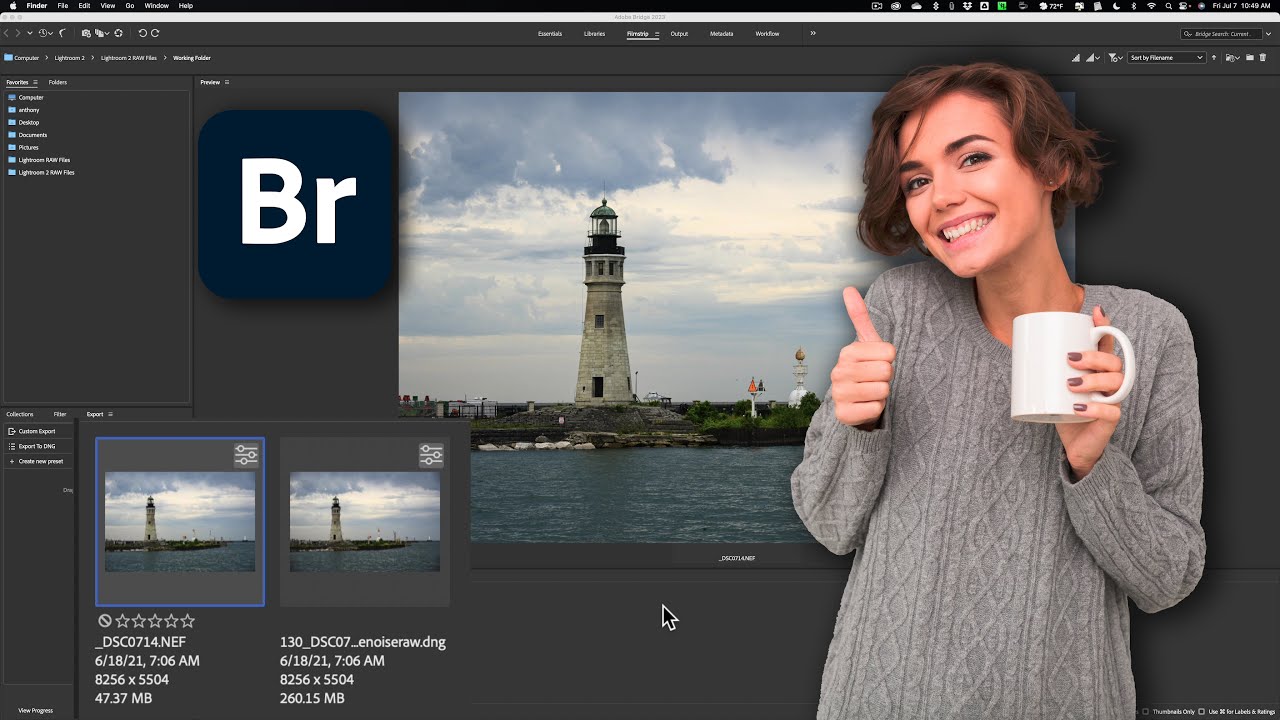Open the File menu

tap(63, 6)
